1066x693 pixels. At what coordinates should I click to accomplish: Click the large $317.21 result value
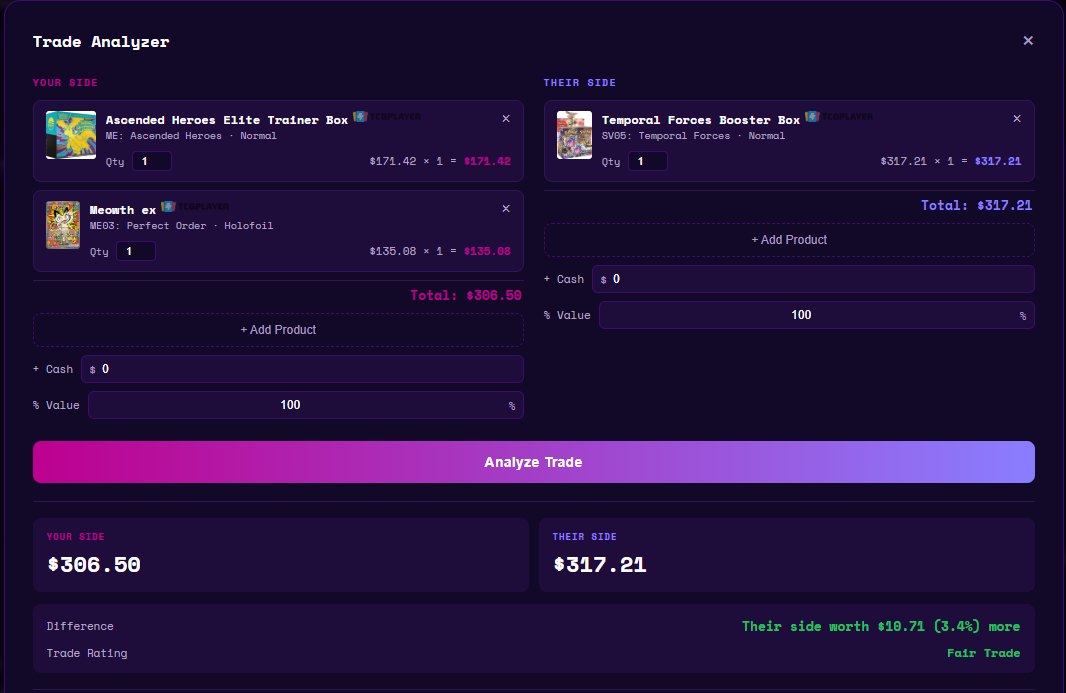coord(600,564)
